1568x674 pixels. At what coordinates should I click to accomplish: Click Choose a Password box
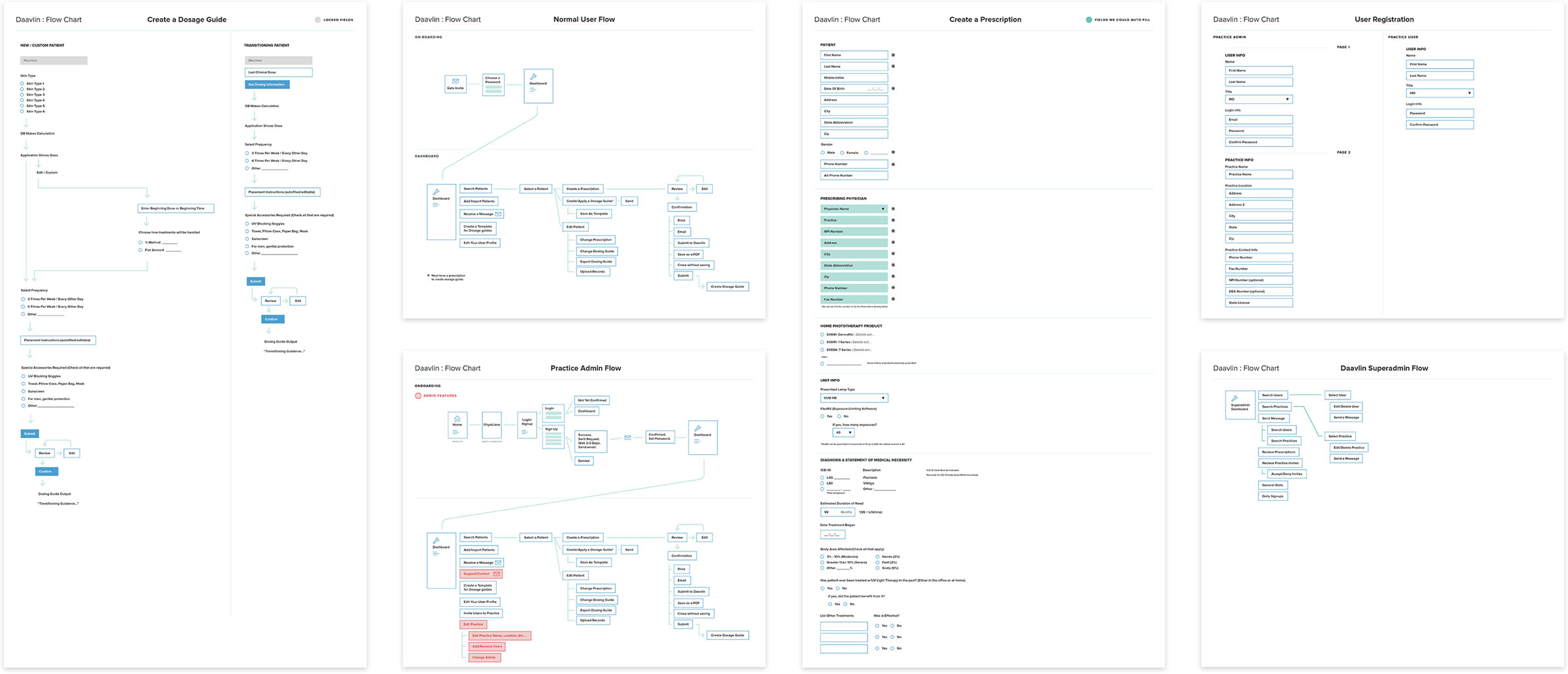coord(493,84)
